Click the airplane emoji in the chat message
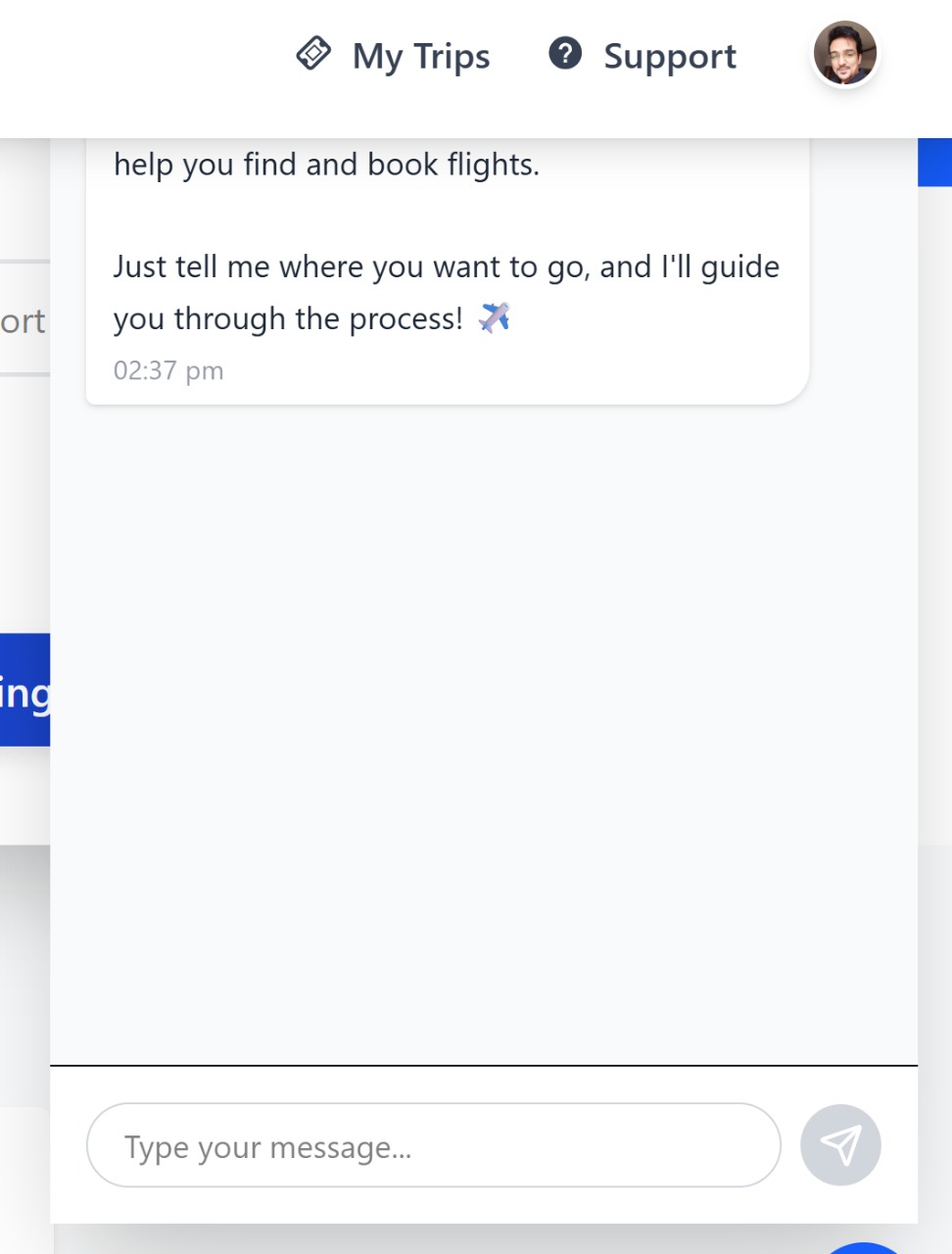Screen dimensions: 952x1254 (495, 317)
